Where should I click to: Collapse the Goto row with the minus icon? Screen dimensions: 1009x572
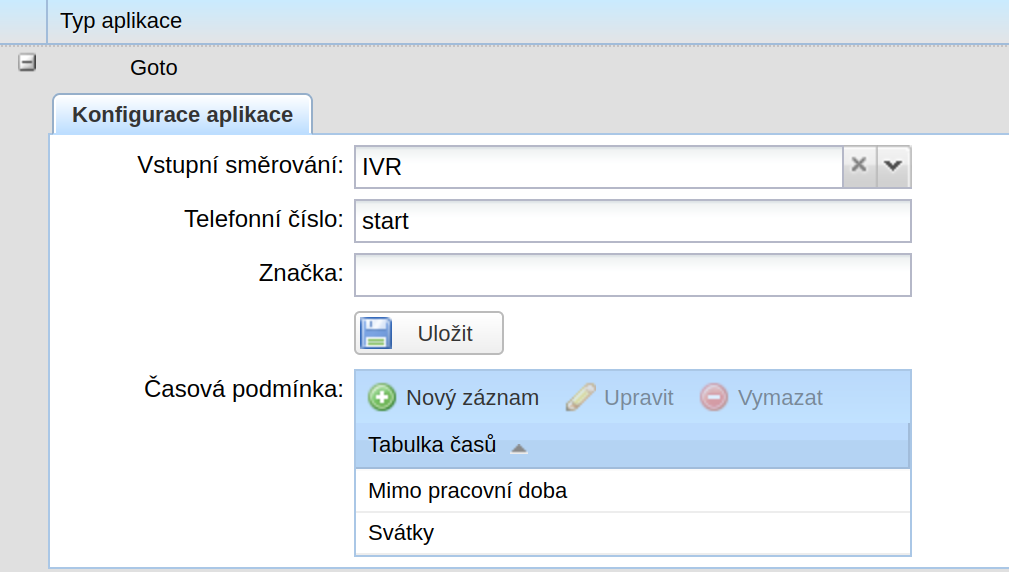coord(27,63)
